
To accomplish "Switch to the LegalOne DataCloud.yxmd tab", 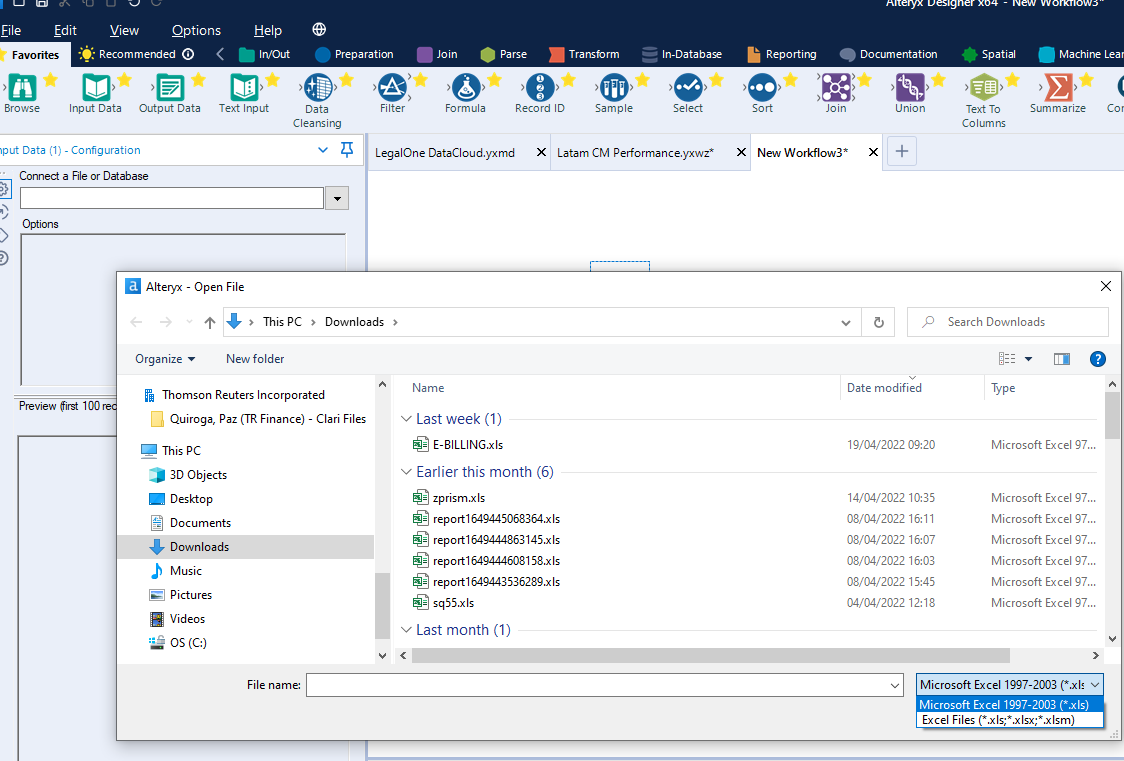I will point(445,152).
